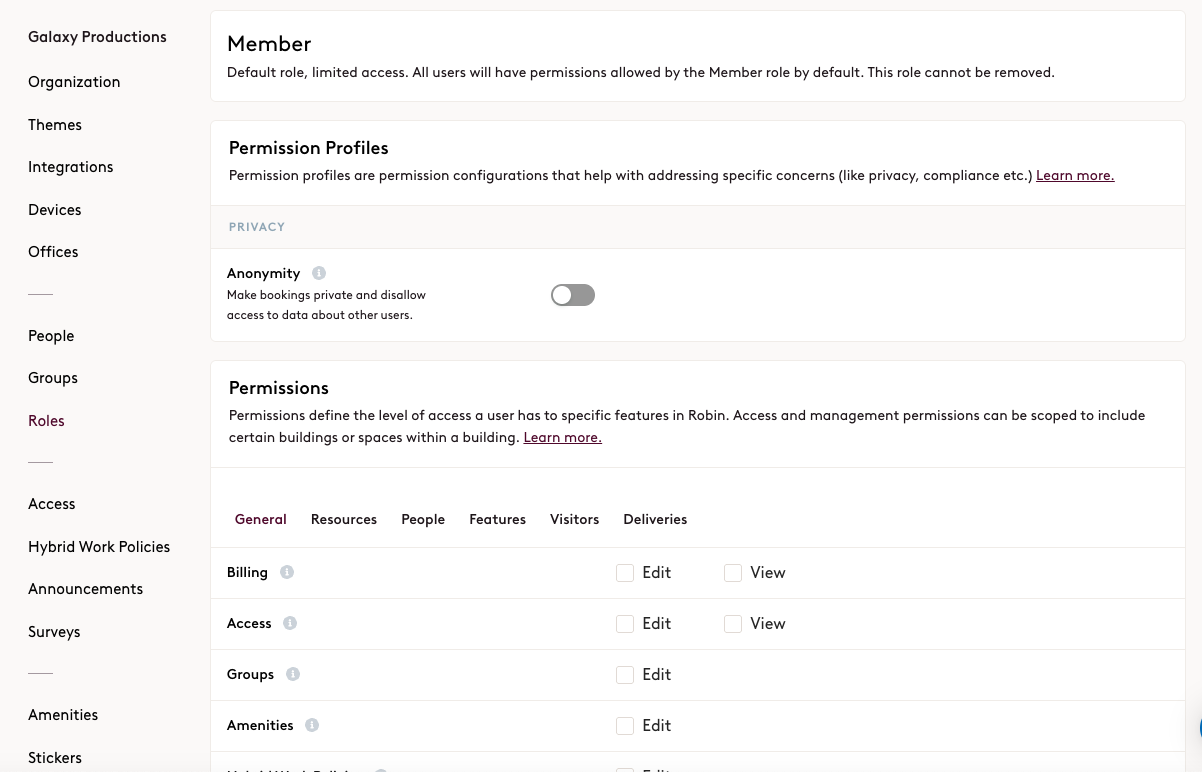Navigate to the People settings page
This screenshot has height=772, width=1202.
51,336
